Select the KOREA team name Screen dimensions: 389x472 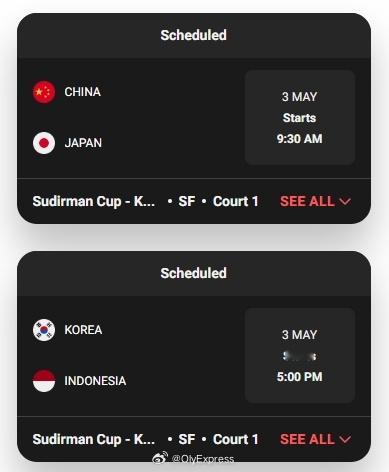point(83,330)
